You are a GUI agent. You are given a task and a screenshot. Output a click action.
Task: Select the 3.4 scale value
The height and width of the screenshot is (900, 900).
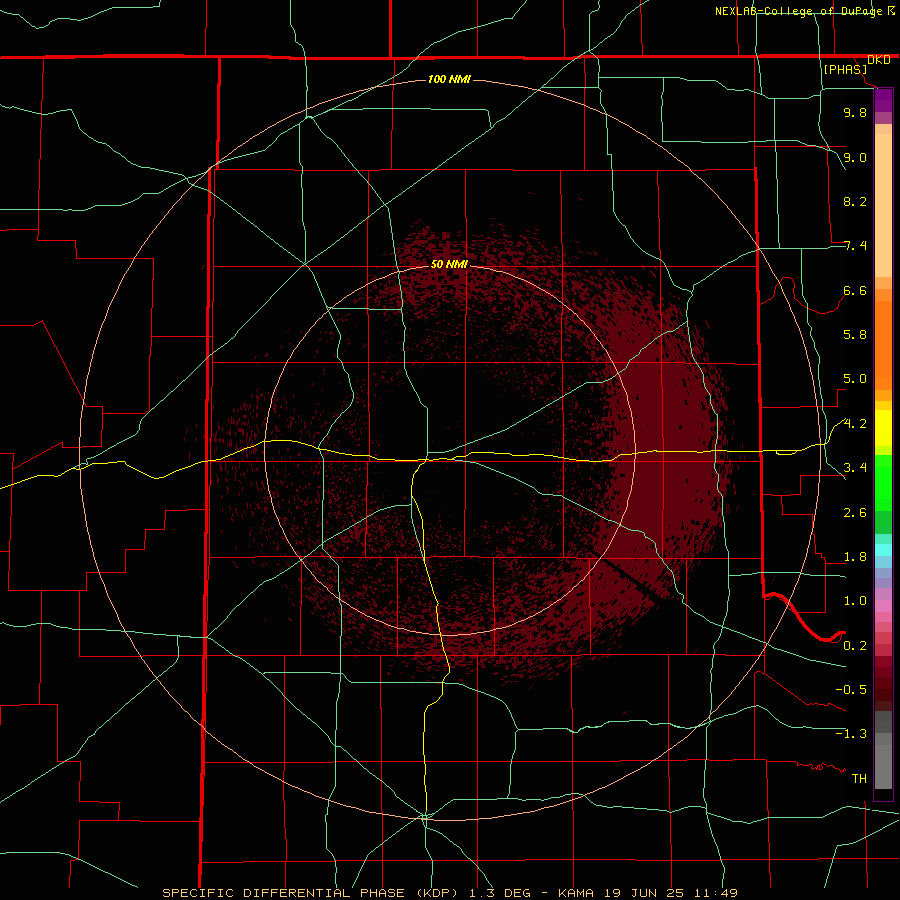[855, 467]
